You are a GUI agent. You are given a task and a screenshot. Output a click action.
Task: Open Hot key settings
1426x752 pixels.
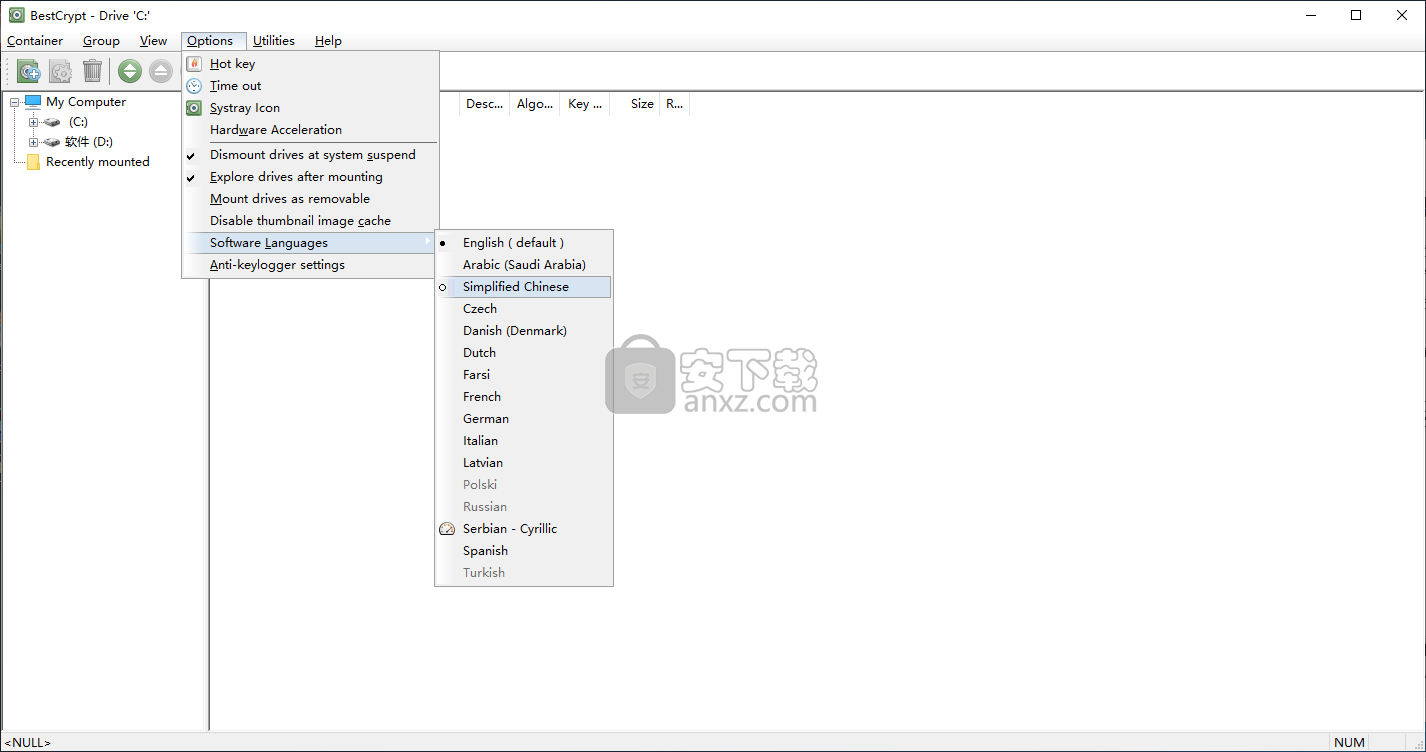[x=310, y=64]
